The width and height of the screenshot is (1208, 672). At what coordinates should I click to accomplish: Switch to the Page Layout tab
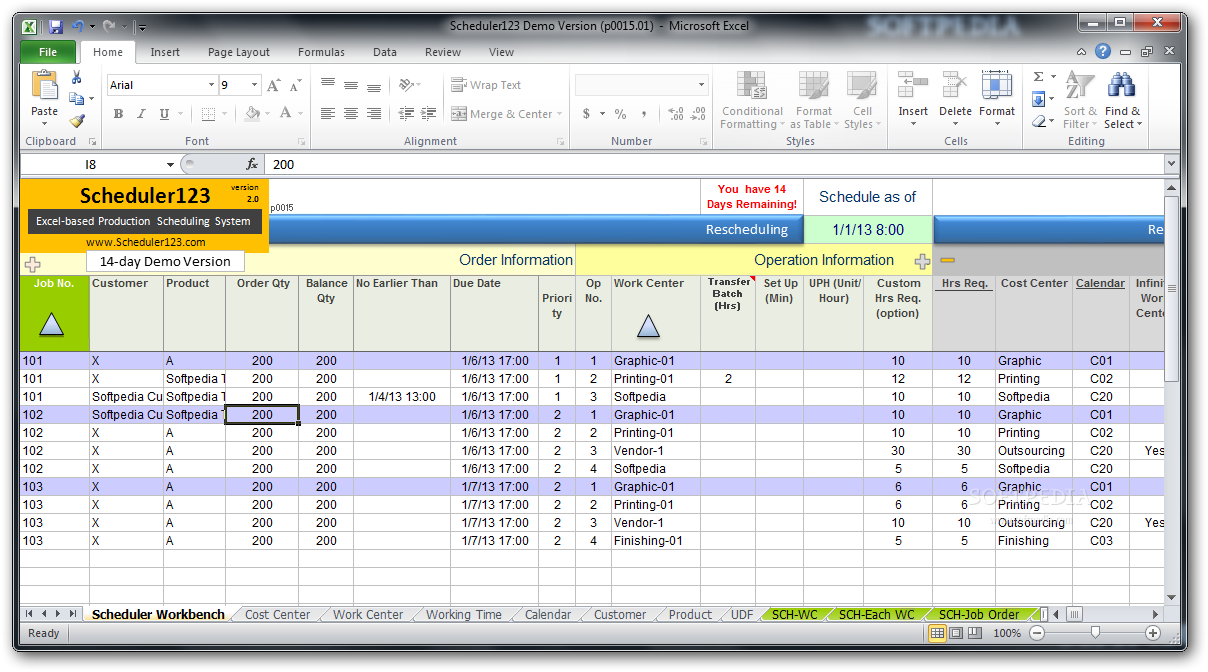click(x=239, y=52)
